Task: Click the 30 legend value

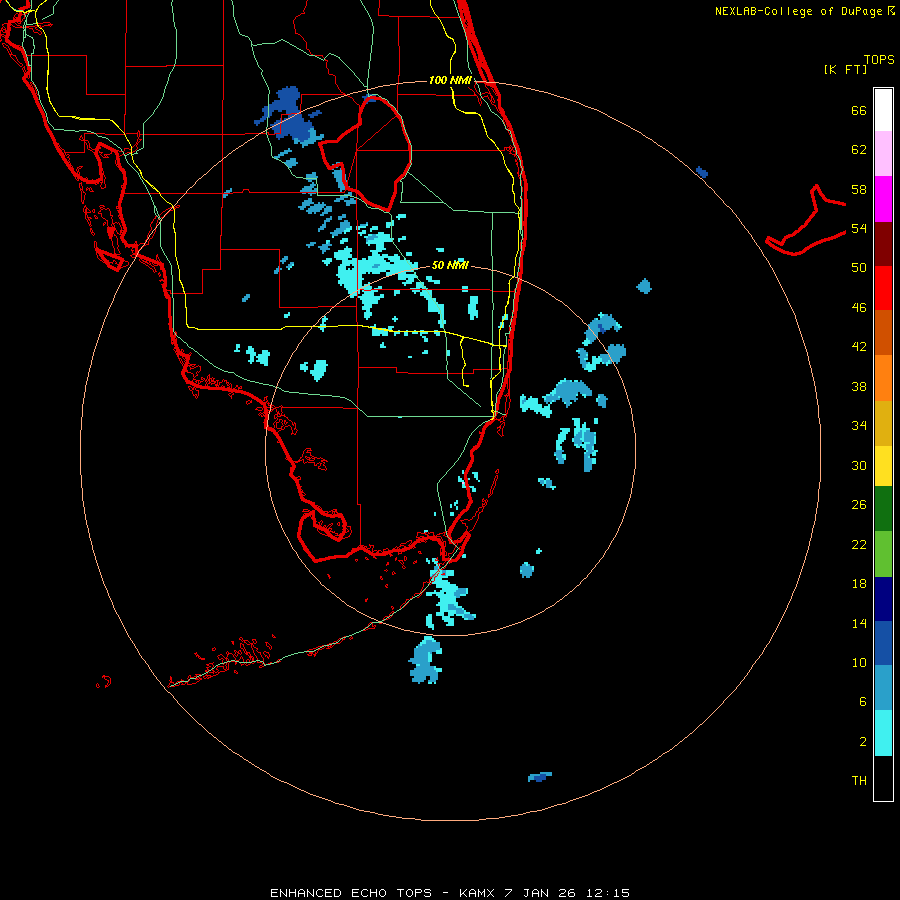Action: pyautogui.click(x=859, y=465)
